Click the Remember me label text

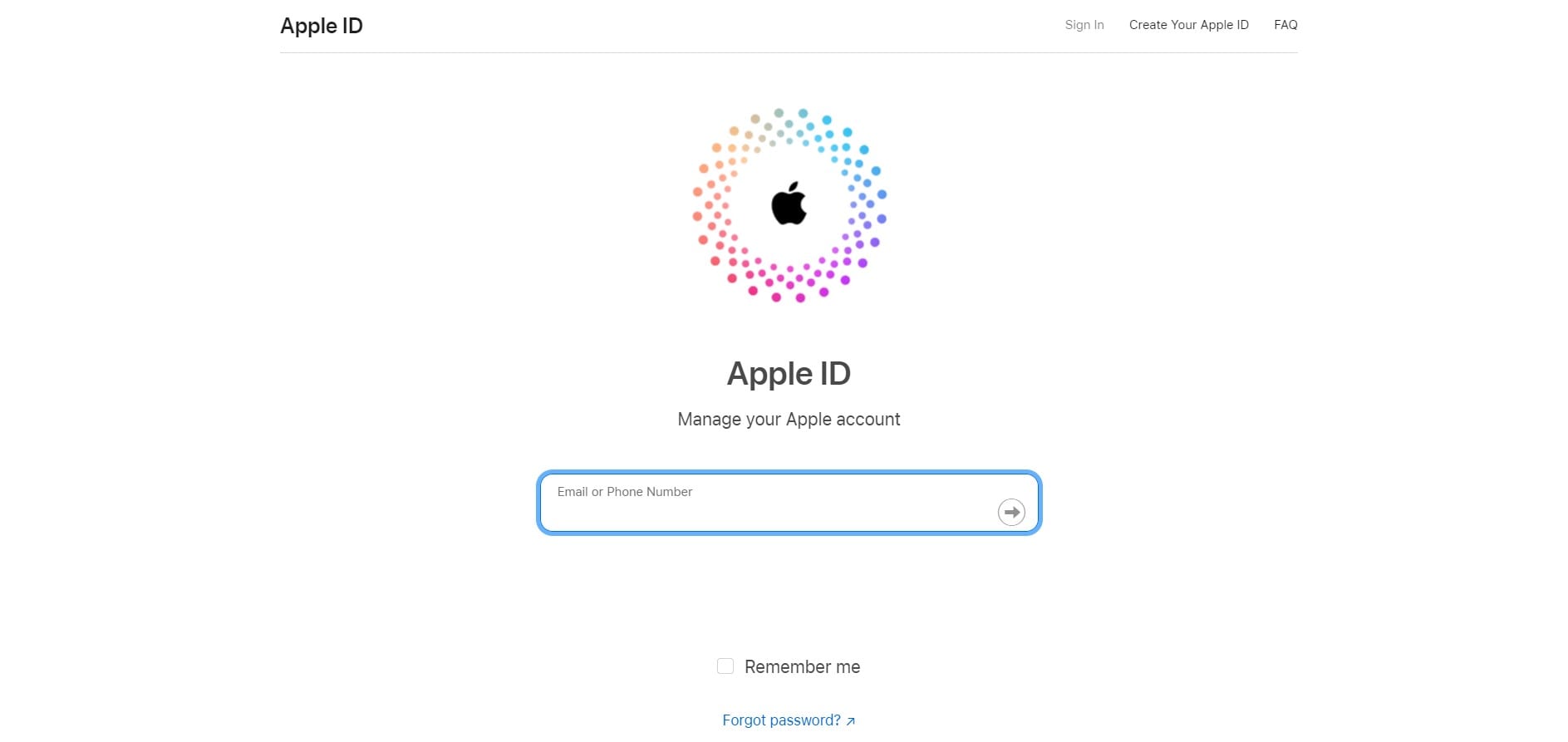[x=802, y=666]
